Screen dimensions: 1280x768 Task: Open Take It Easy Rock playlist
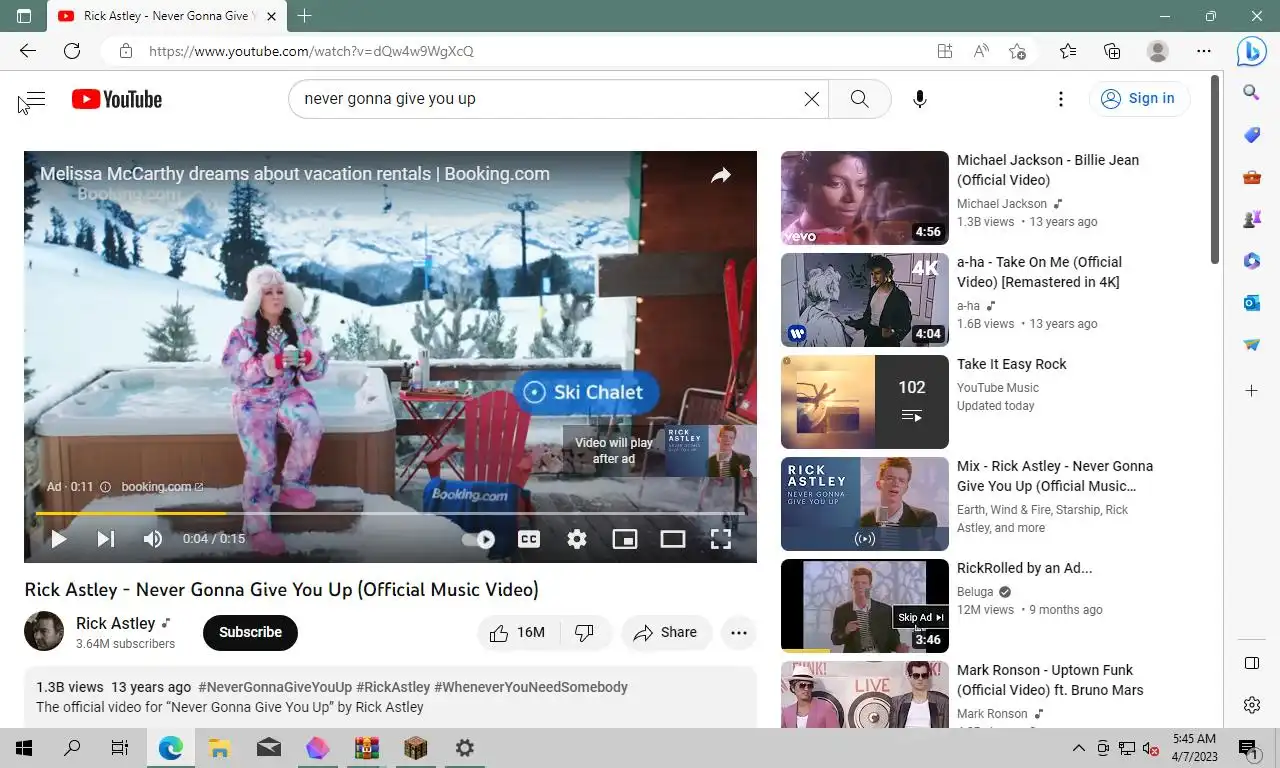[864, 402]
